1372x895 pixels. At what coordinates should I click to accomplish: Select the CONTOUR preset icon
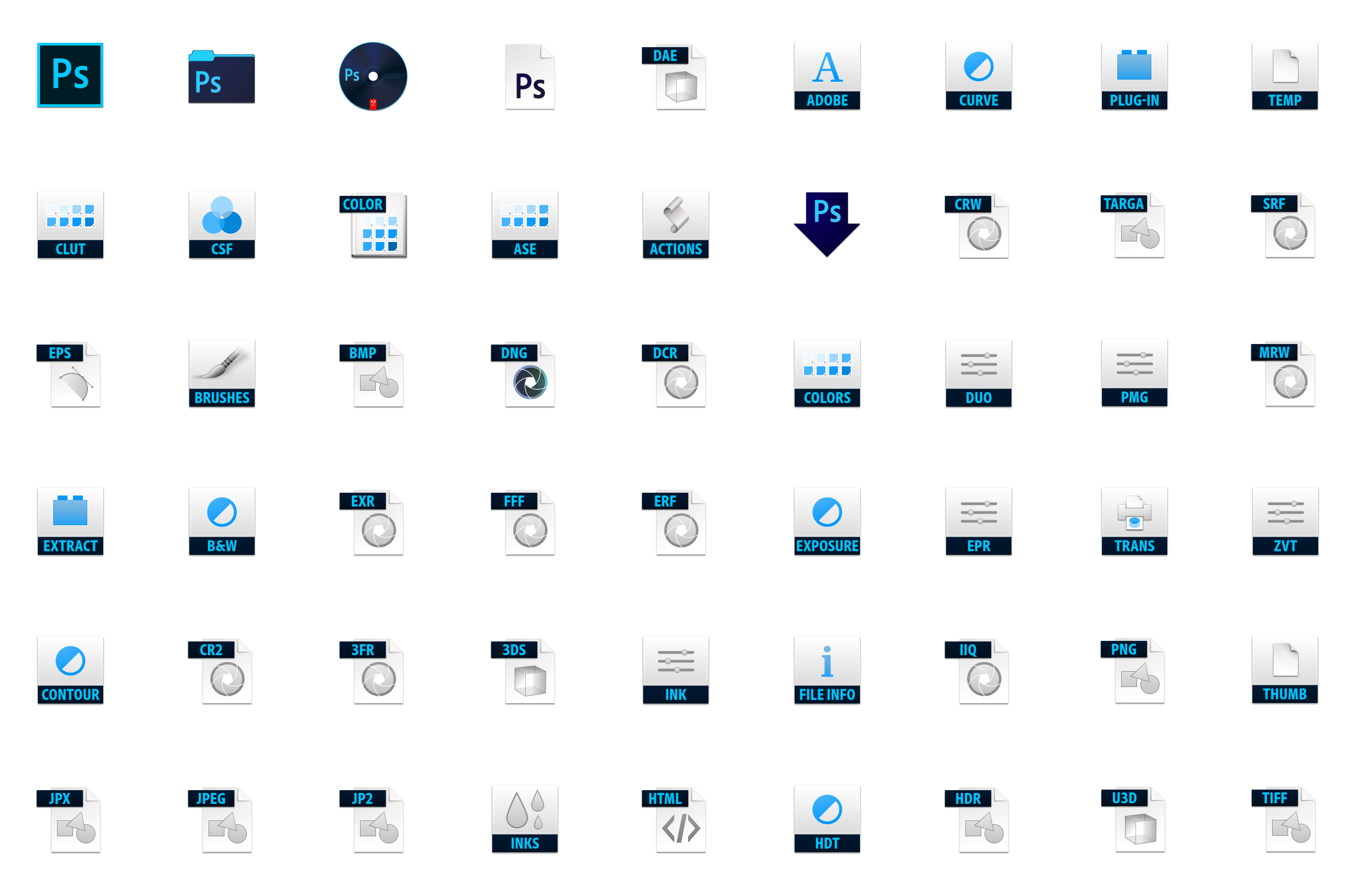click(70, 669)
